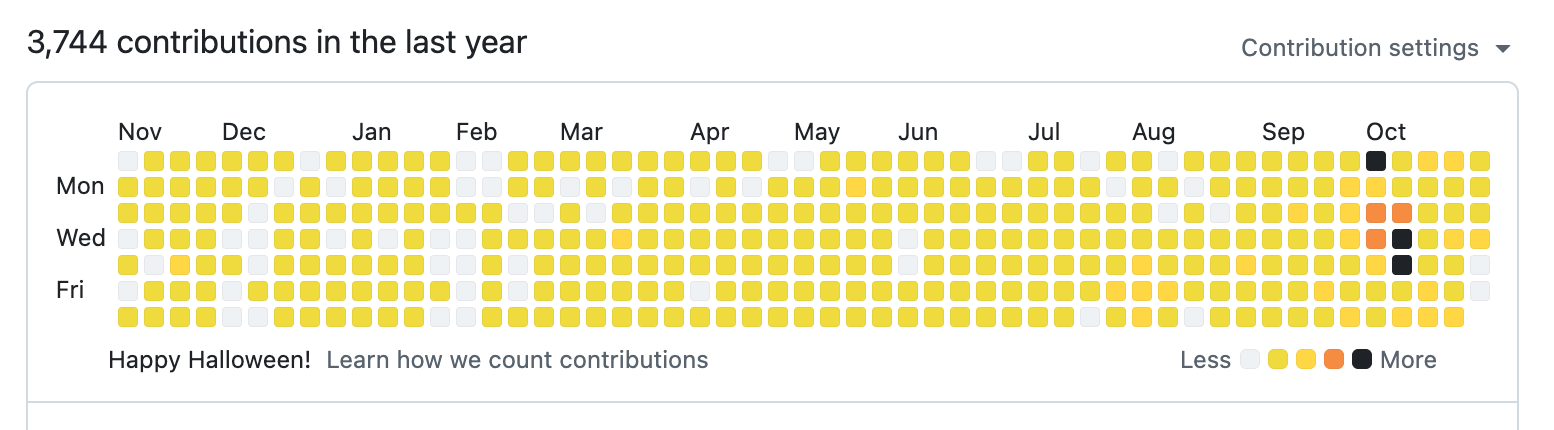The image size is (1554, 430).
Task: Click the black legend square next to More
Action: [x=1362, y=360]
